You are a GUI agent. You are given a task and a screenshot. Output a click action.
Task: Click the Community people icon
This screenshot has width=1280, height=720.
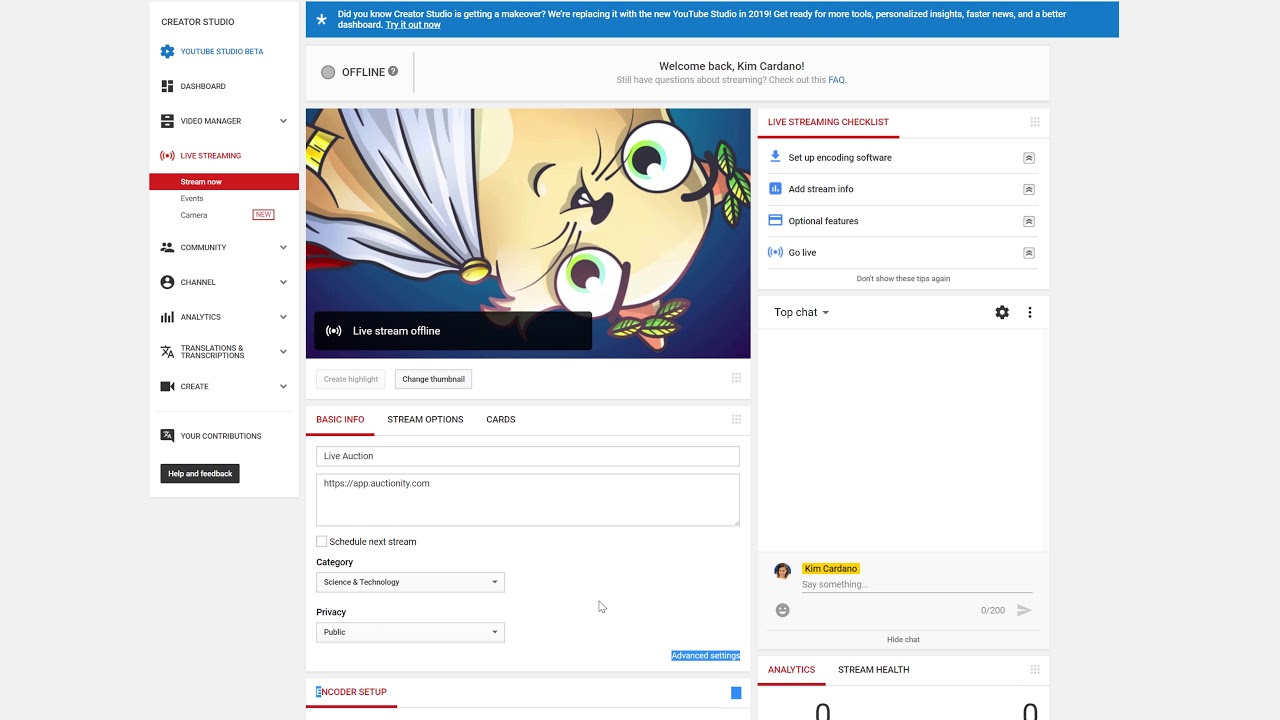pos(167,247)
